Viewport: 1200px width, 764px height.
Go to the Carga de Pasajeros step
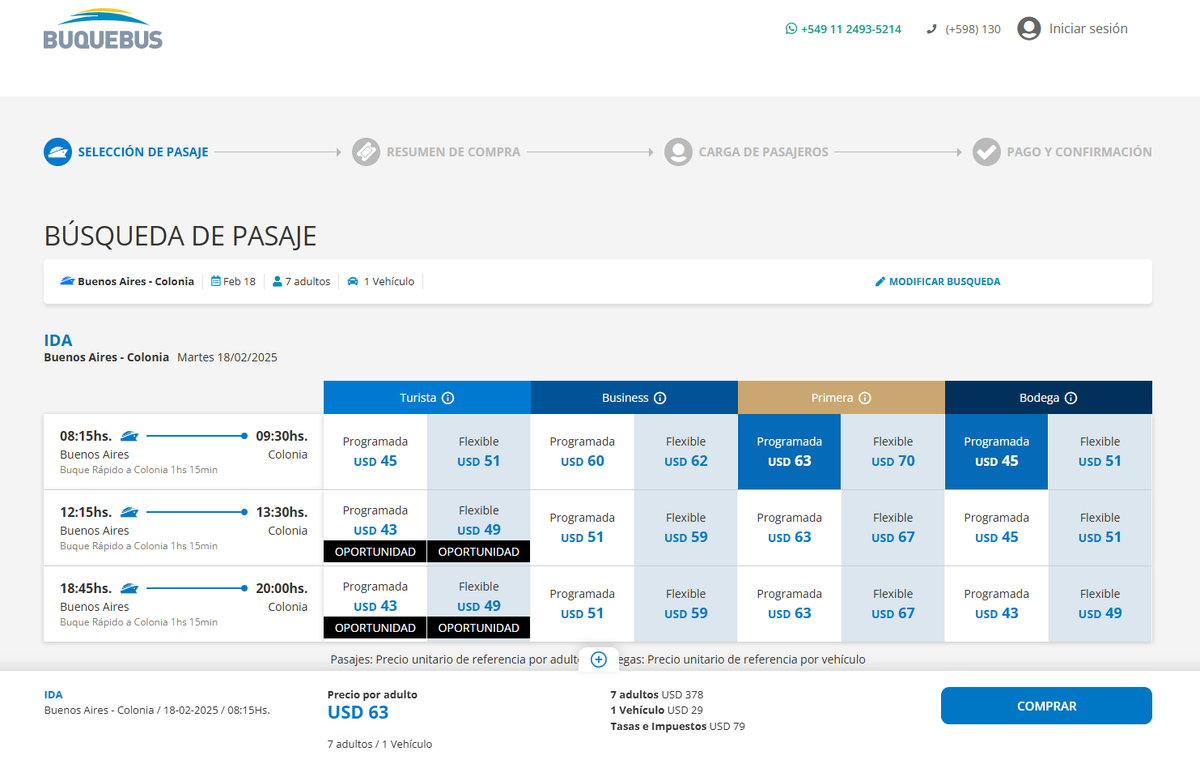point(764,152)
